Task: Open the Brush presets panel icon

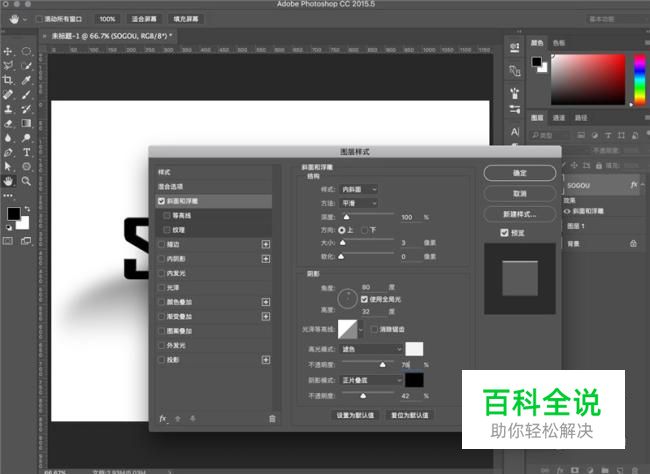Action: [x=514, y=93]
